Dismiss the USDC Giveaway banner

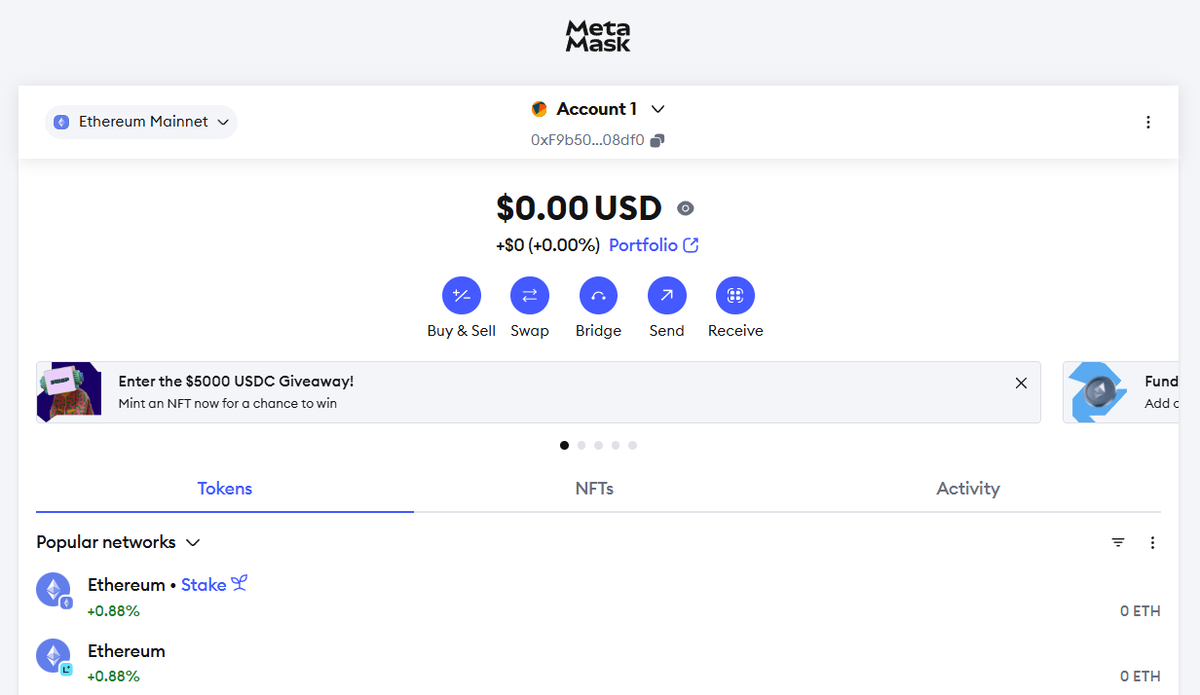tap(1021, 383)
